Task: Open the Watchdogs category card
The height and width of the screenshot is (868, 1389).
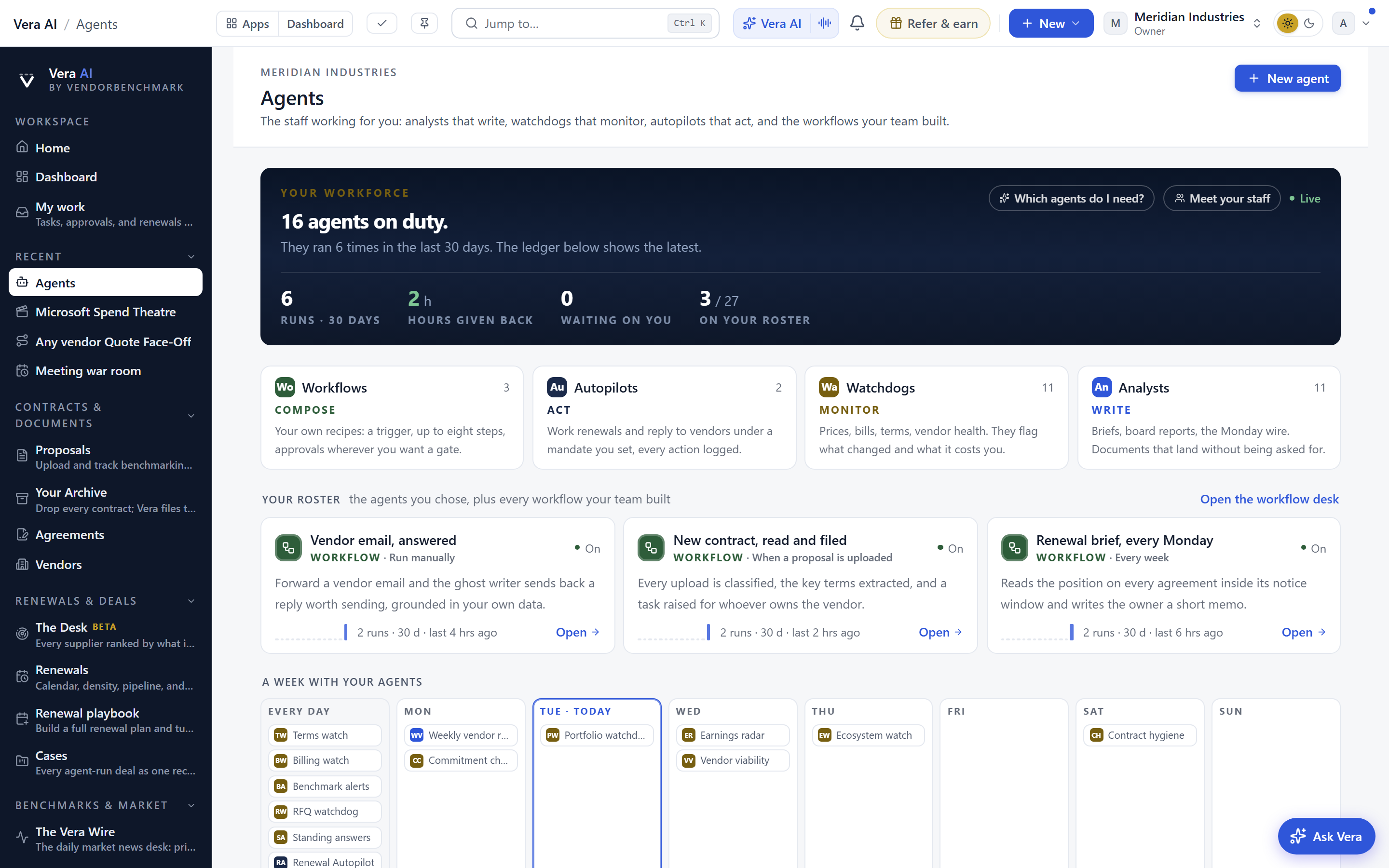Action: pyautogui.click(x=936, y=417)
